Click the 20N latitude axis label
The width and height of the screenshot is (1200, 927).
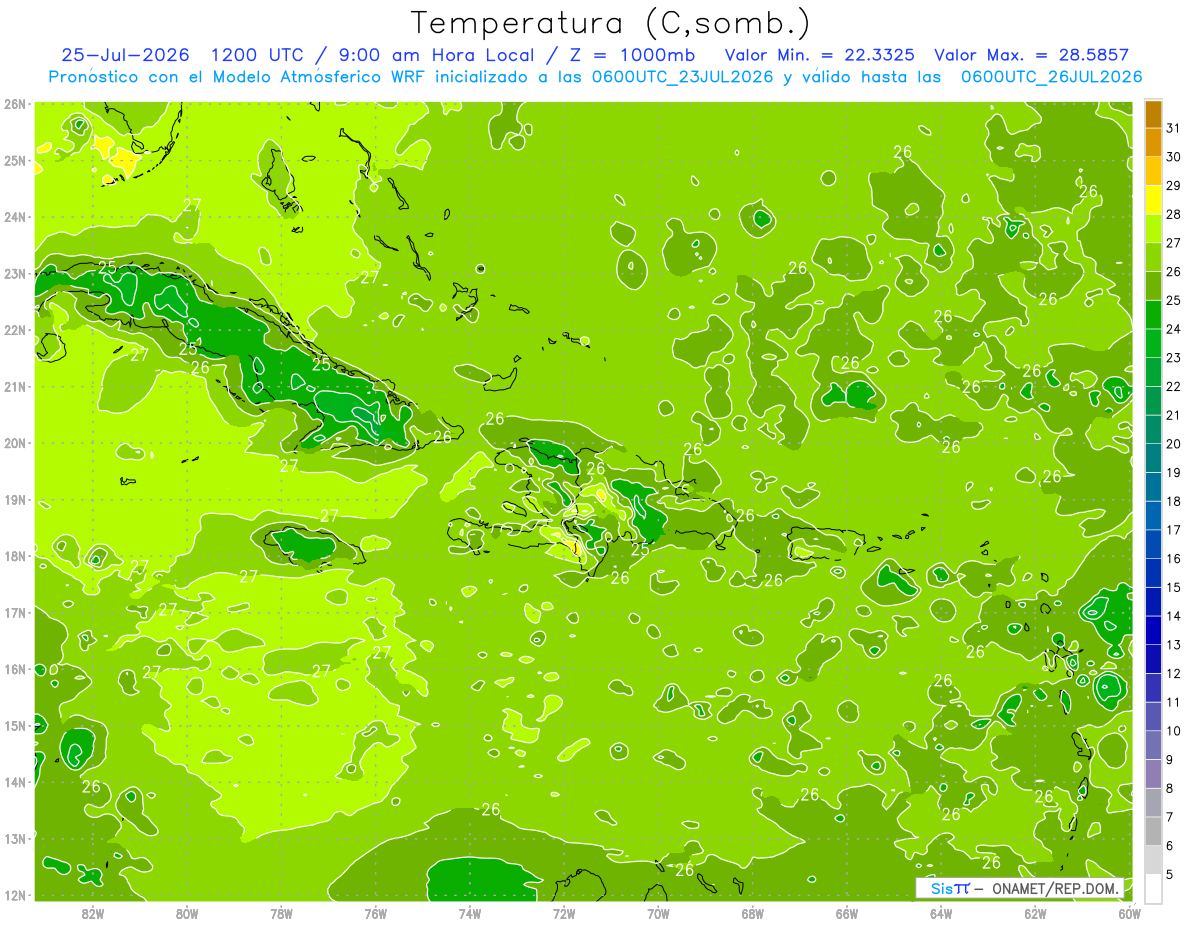14,443
